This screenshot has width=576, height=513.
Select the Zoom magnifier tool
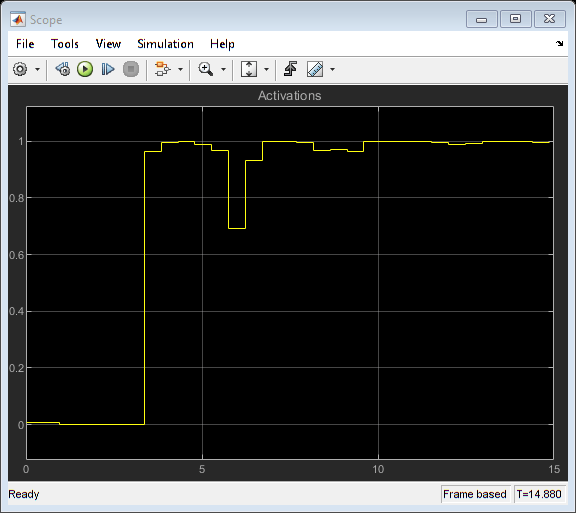[x=205, y=69]
